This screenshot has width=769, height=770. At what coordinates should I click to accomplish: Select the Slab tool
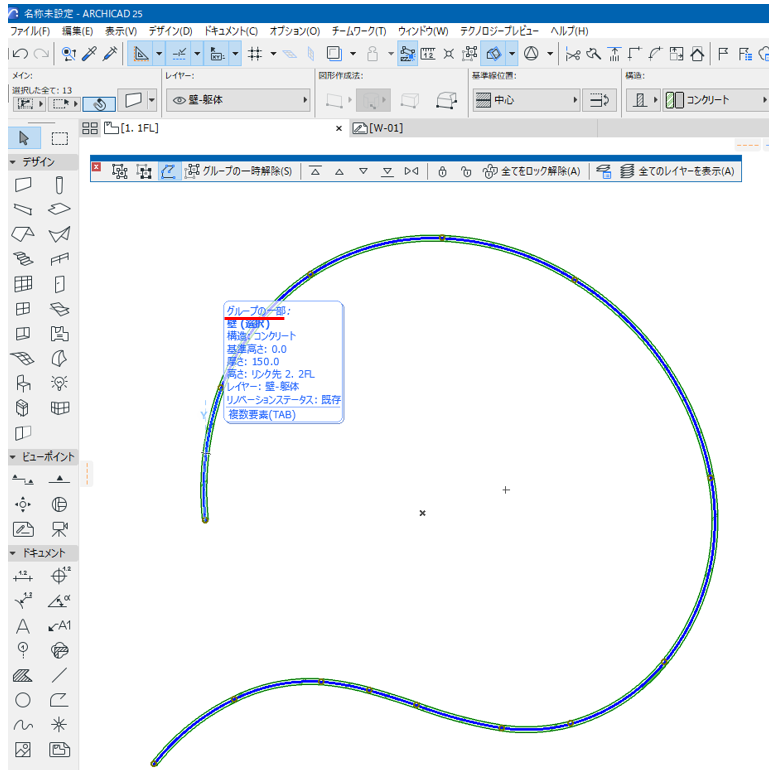[x=59, y=210]
